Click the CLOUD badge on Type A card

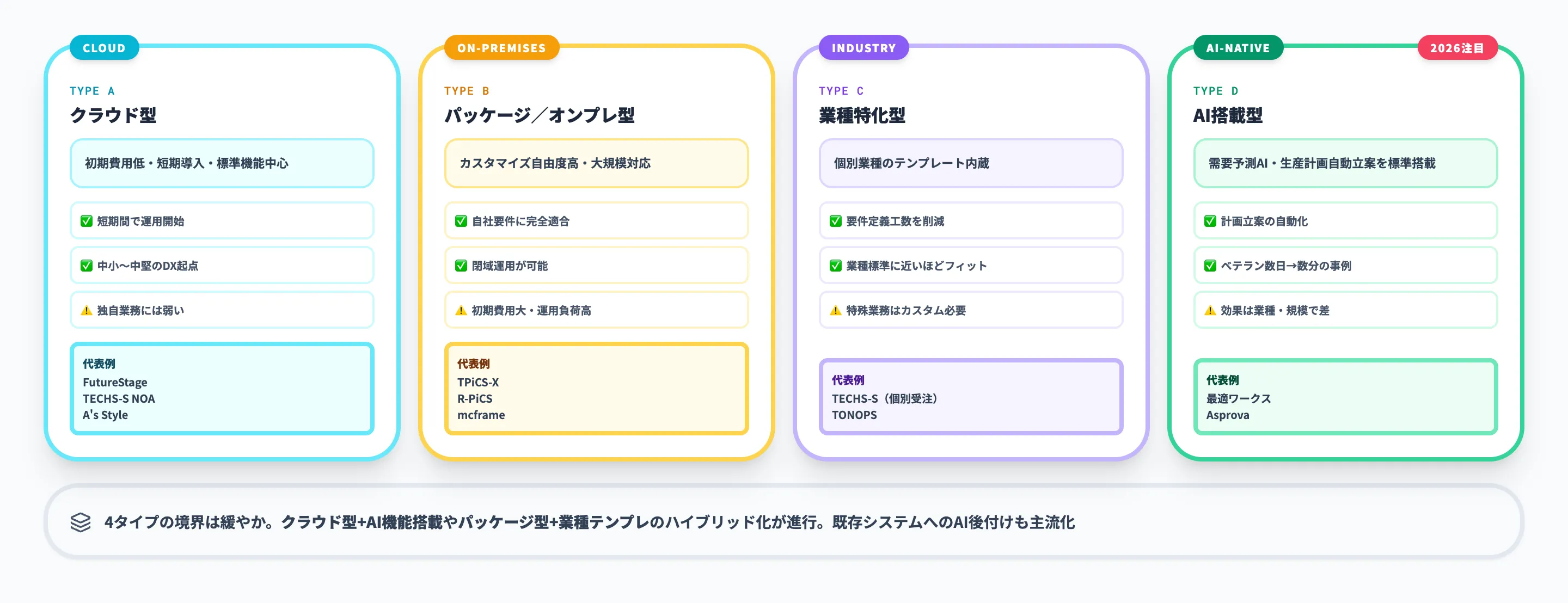click(104, 47)
